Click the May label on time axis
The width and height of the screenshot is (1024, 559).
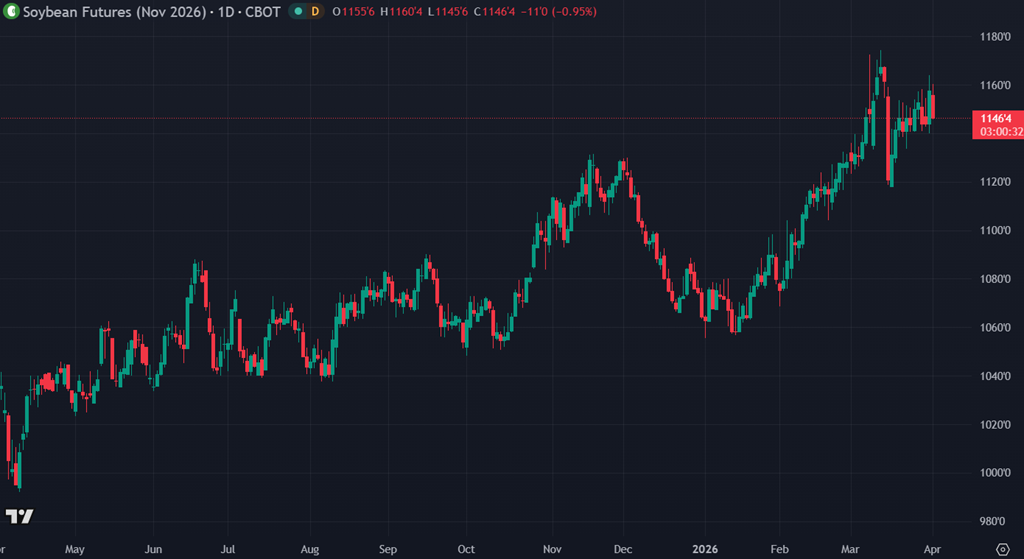coord(74,549)
